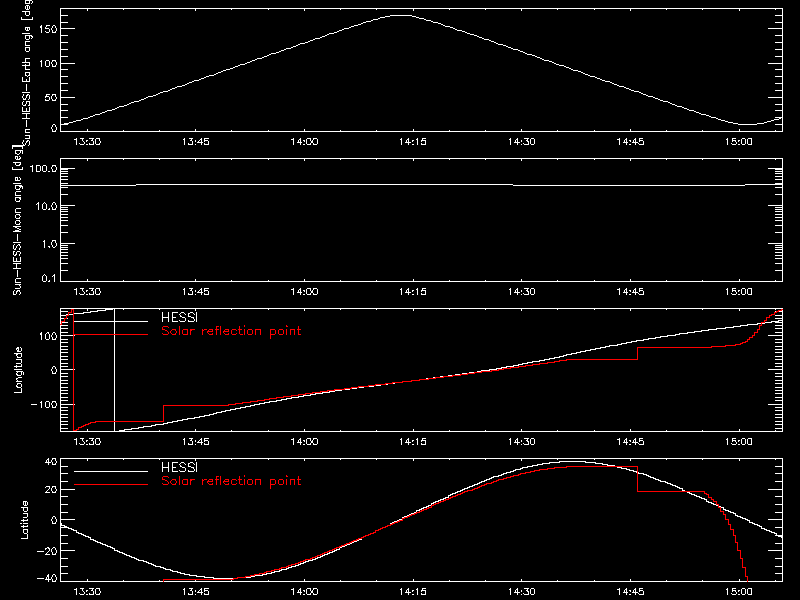800x600 pixels.
Task: Click the 50 tick label on Sun-HESSI-Earth plot
Action: pos(51,97)
